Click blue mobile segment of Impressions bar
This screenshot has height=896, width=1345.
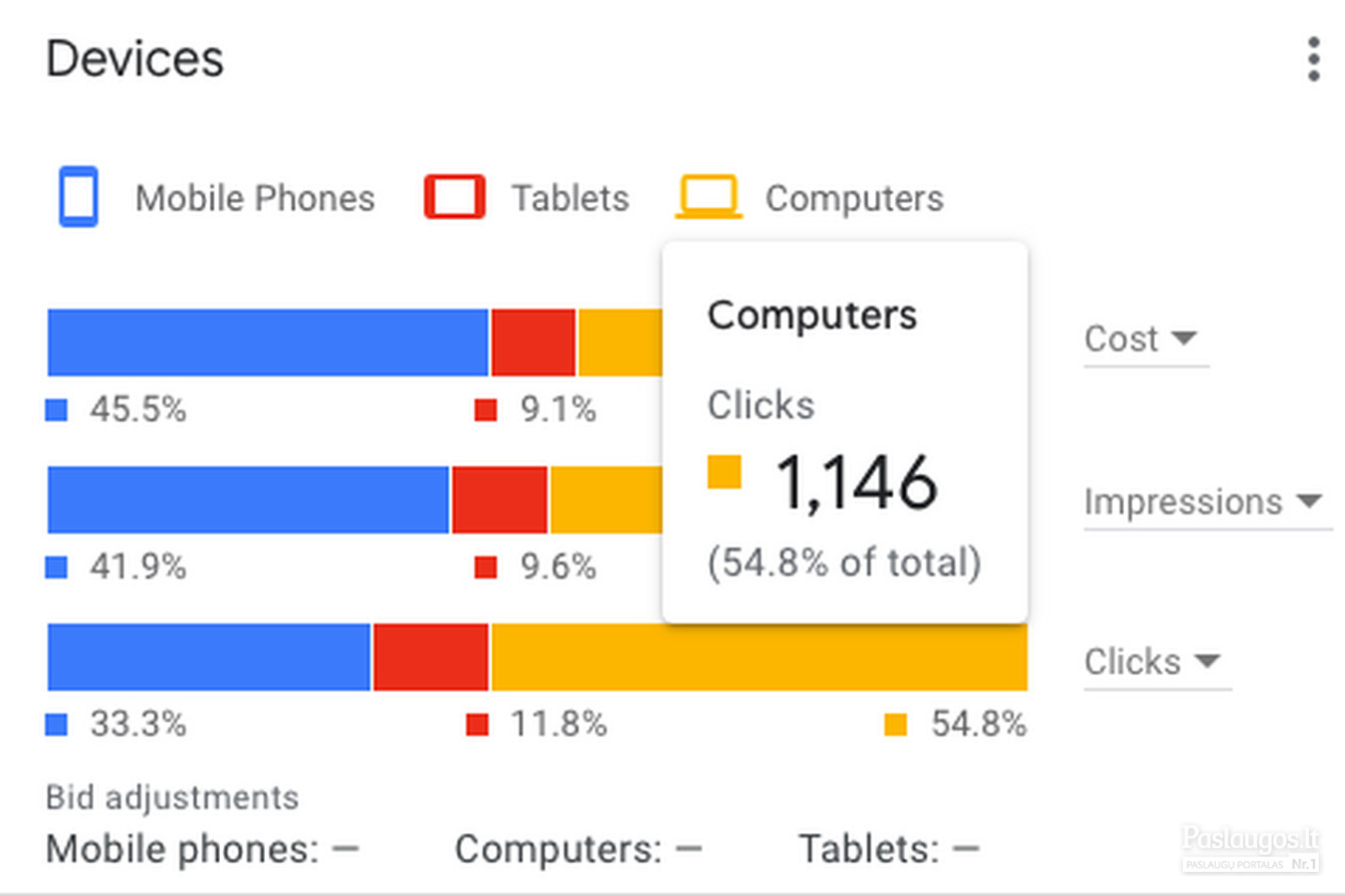(249, 500)
